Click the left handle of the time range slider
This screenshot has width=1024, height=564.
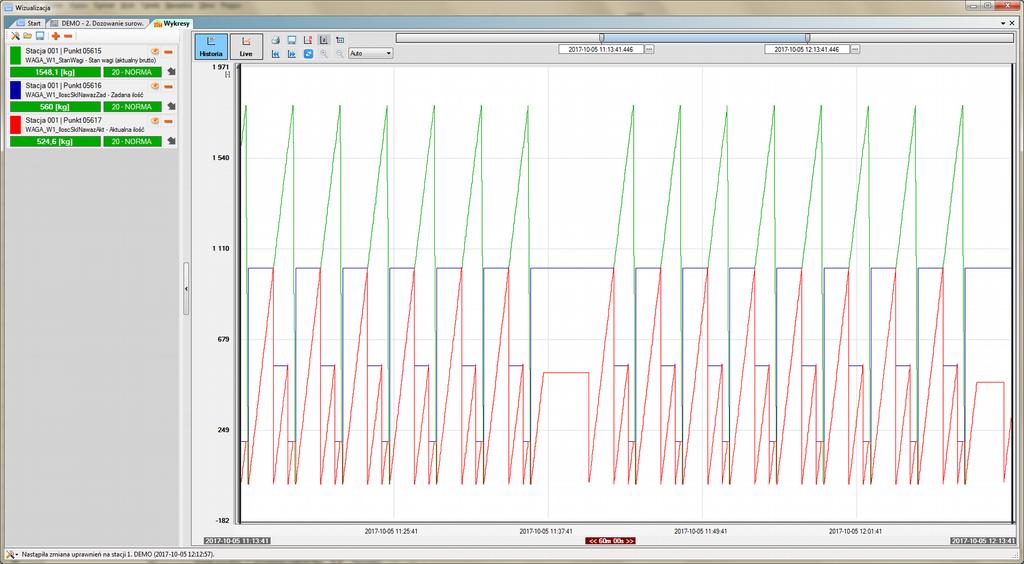[601, 38]
